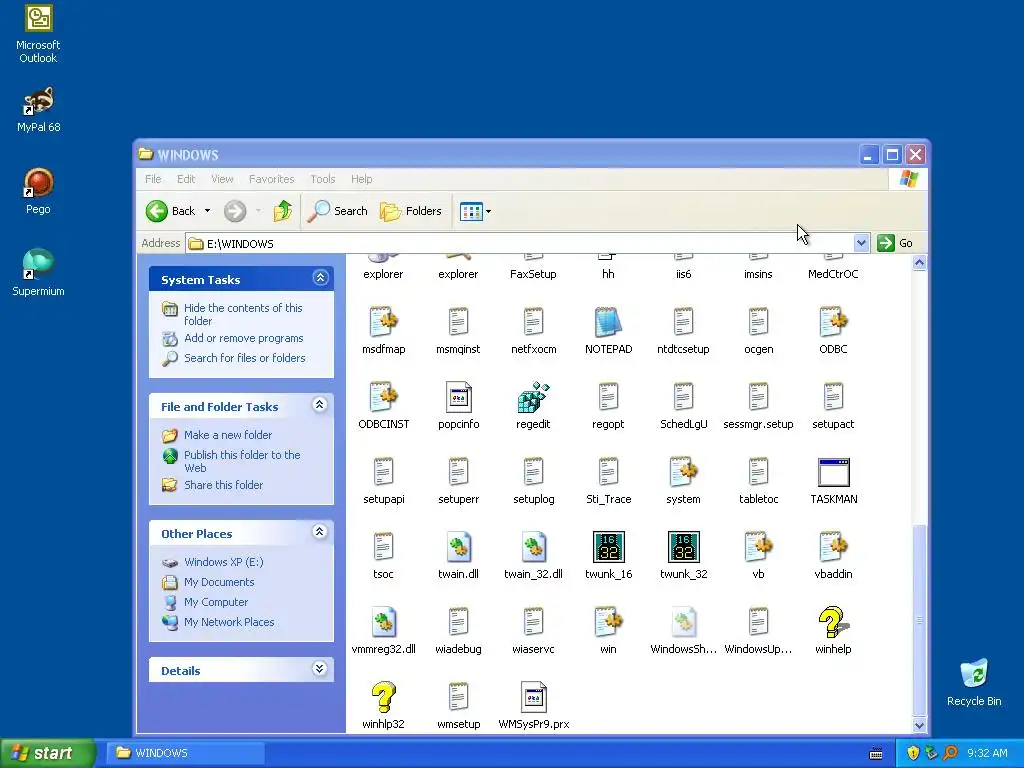
Task: Open the Edit menu
Action: click(x=185, y=179)
